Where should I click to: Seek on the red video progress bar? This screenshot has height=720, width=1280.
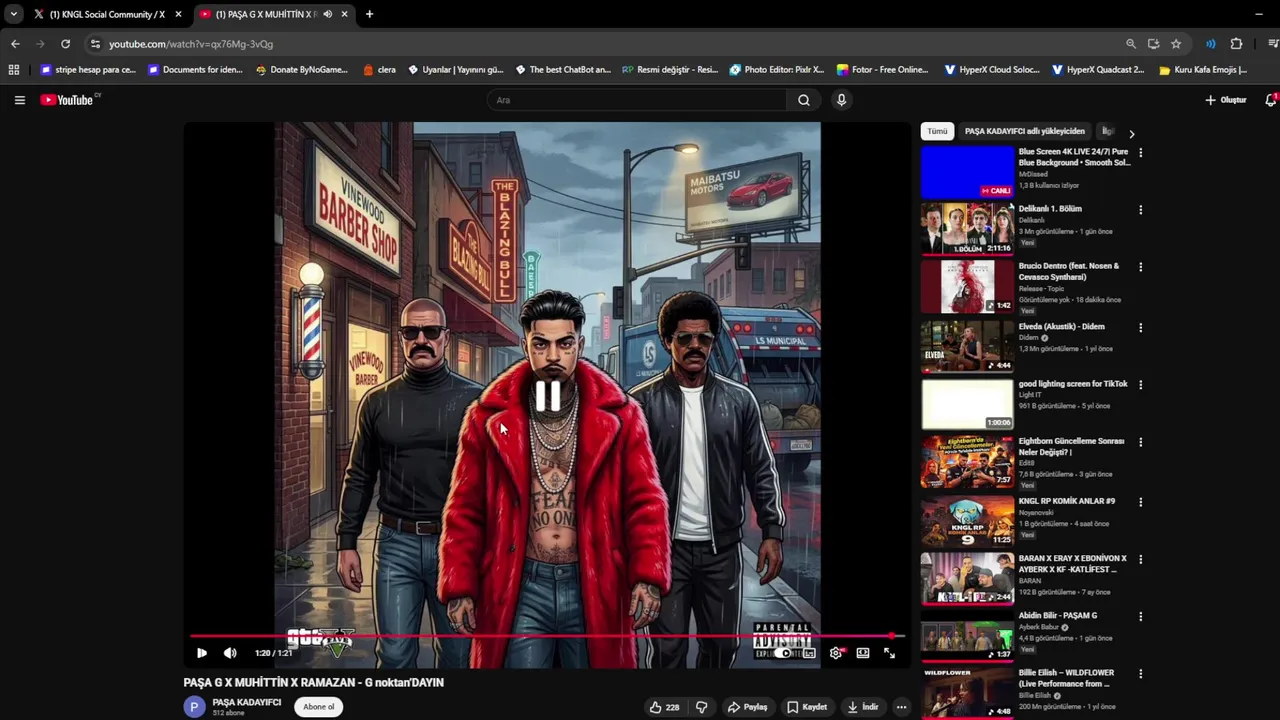click(x=547, y=636)
